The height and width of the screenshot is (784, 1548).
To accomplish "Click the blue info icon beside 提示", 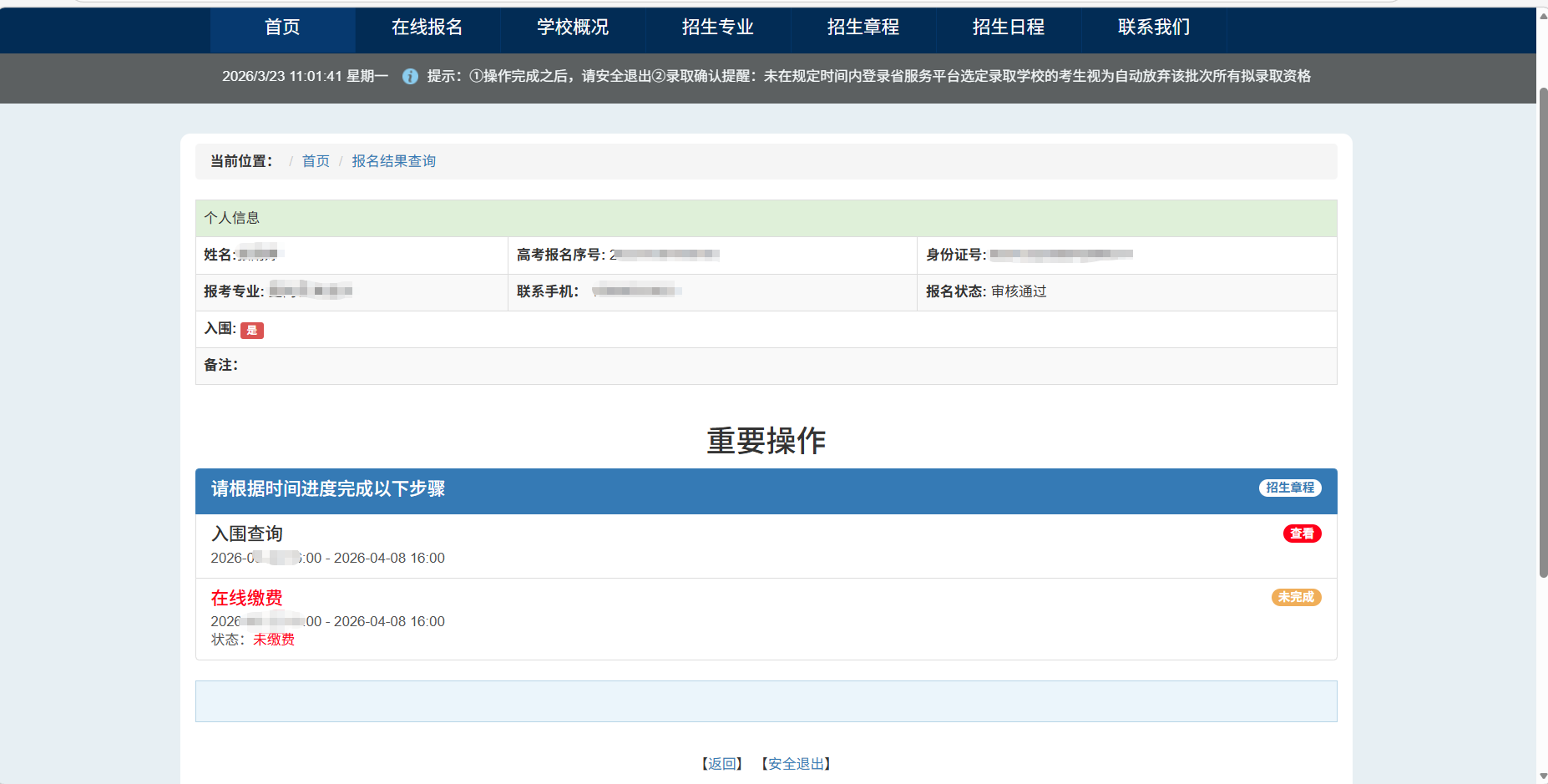I will (x=410, y=77).
